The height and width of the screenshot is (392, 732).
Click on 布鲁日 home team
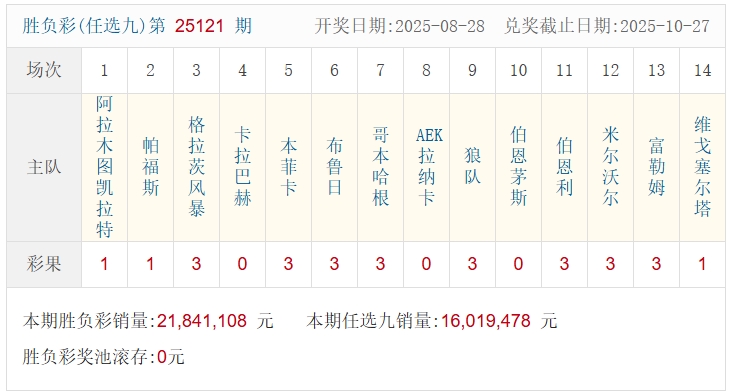coord(334,167)
